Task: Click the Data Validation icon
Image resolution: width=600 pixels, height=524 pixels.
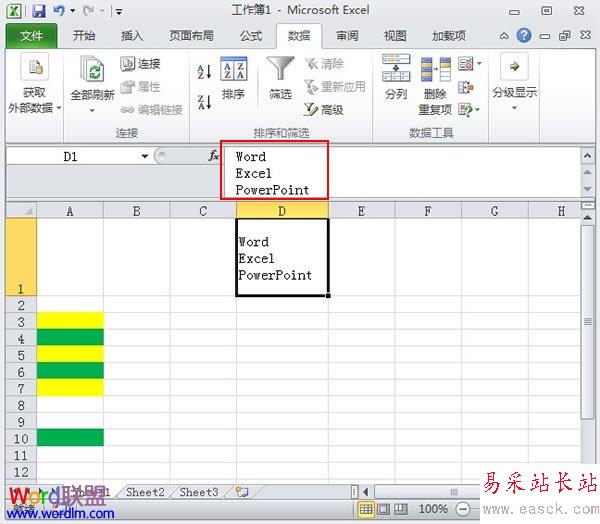Action: point(466,64)
